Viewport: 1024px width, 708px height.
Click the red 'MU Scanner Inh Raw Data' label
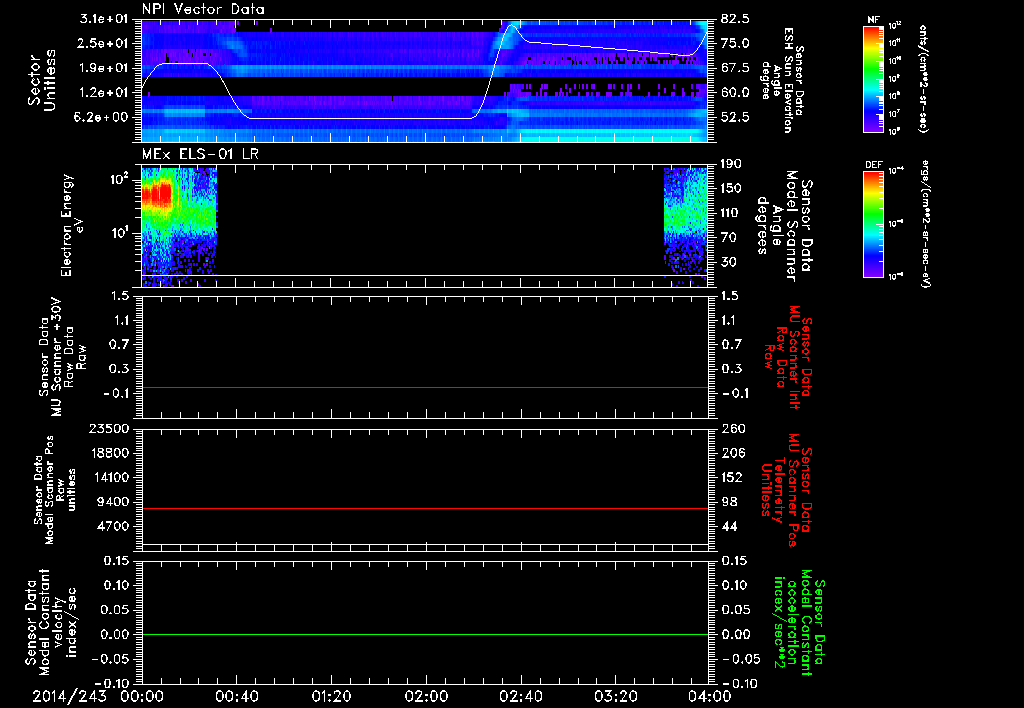[x=788, y=357]
